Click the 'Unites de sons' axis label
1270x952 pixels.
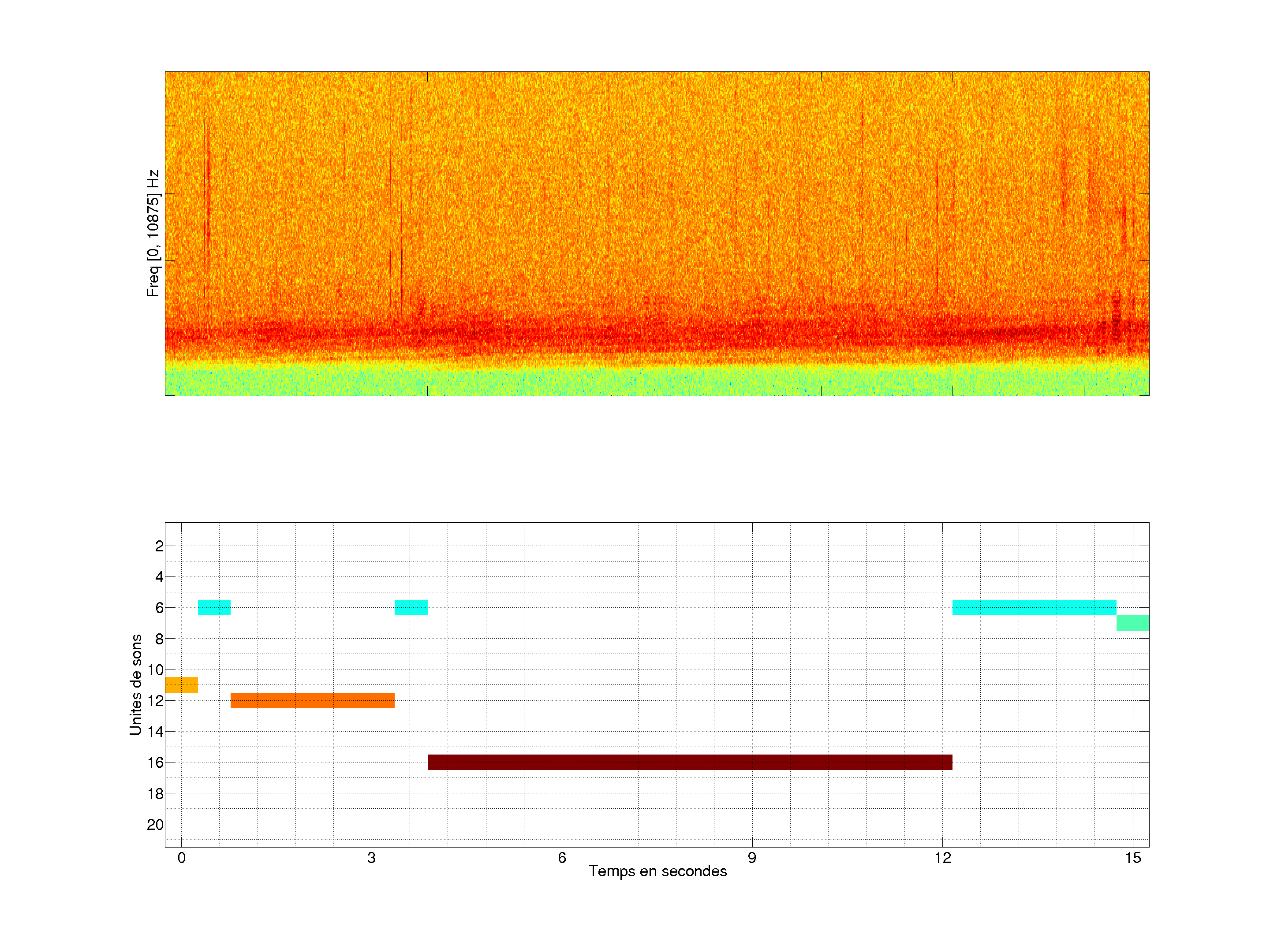(135, 684)
